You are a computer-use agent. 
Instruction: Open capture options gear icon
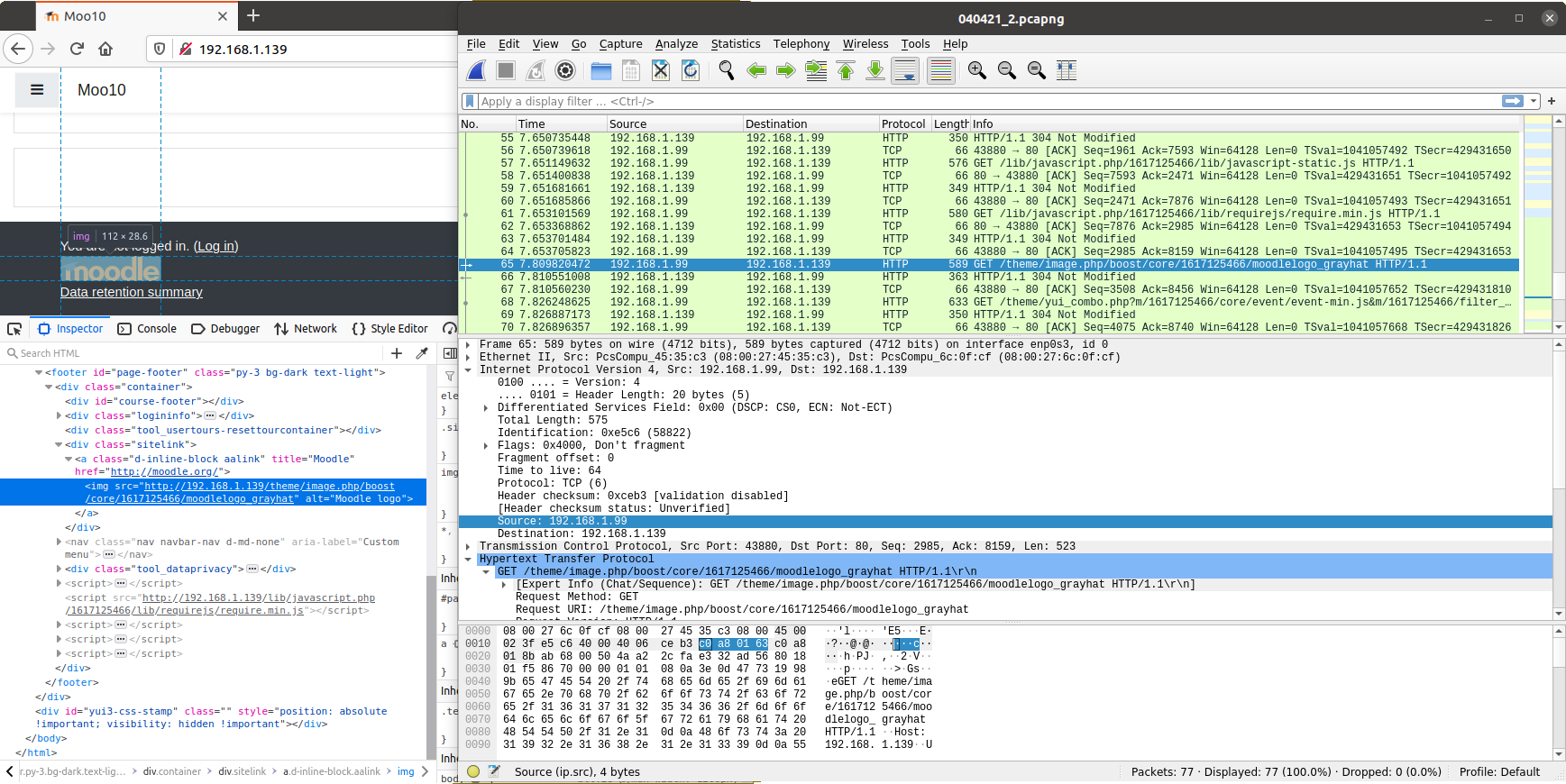tap(565, 70)
